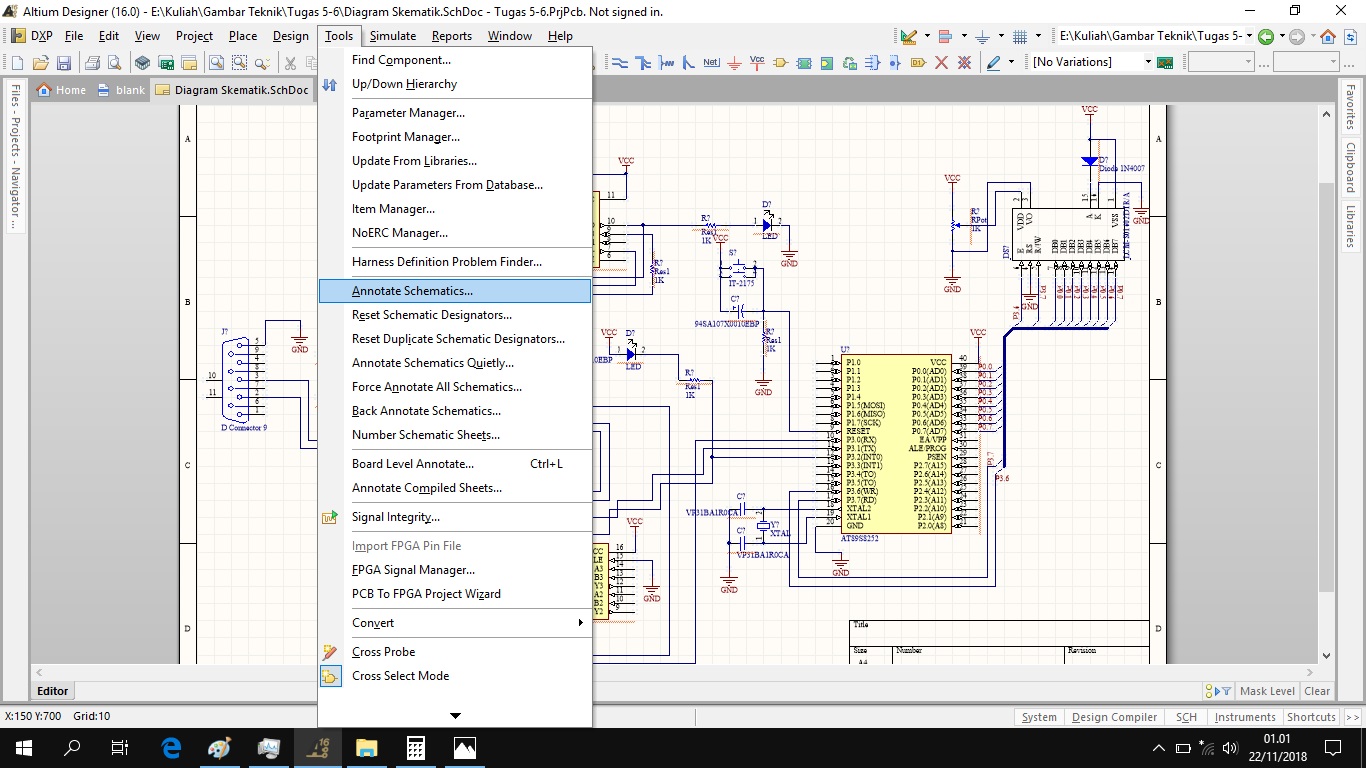Select the Place Bus tool icon

point(643,62)
